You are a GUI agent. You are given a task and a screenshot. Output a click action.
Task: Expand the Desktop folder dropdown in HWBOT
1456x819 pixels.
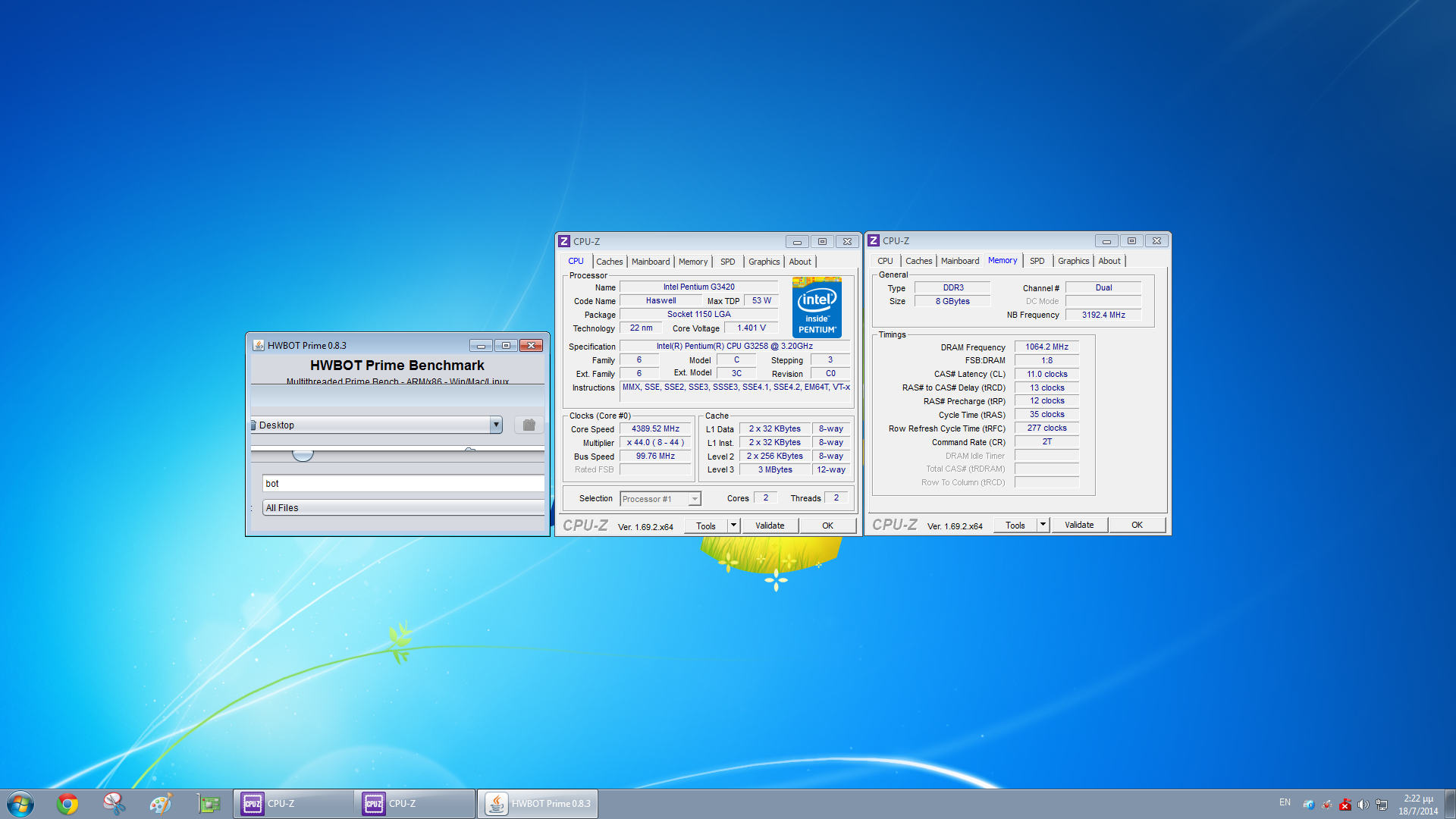click(x=496, y=425)
